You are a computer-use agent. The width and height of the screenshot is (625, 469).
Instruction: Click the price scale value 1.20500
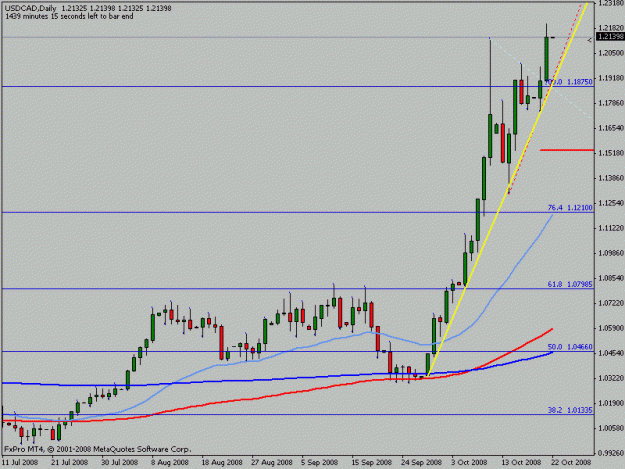click(611, 53)
